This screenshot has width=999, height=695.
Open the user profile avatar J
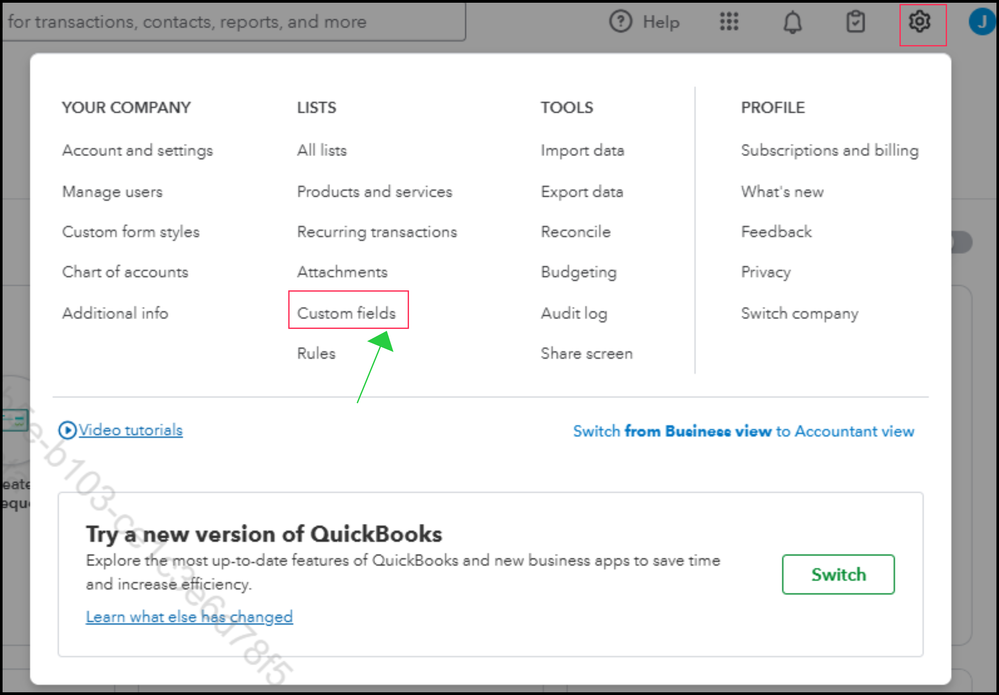pos(982,22)
